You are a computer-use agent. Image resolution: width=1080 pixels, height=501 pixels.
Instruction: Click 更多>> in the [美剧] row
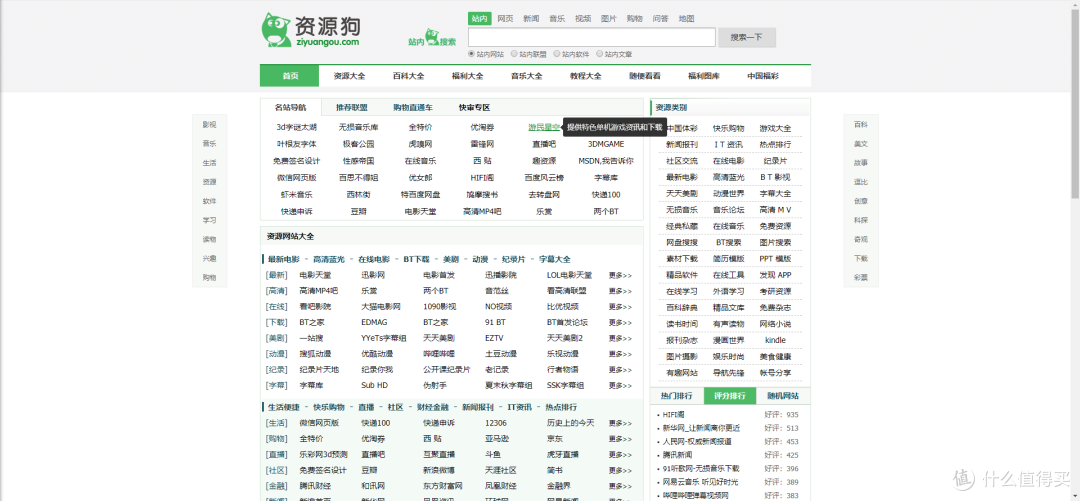pos(620,338)
